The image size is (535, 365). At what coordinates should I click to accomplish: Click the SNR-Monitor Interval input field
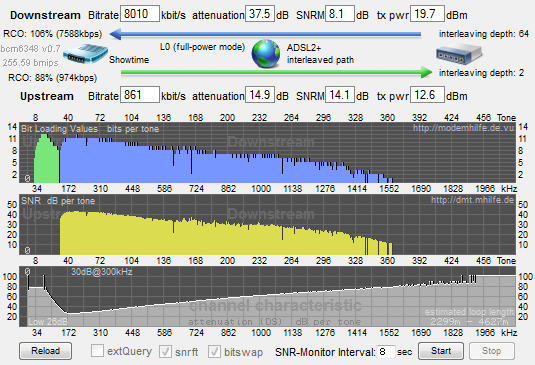(x=386, y=352)
